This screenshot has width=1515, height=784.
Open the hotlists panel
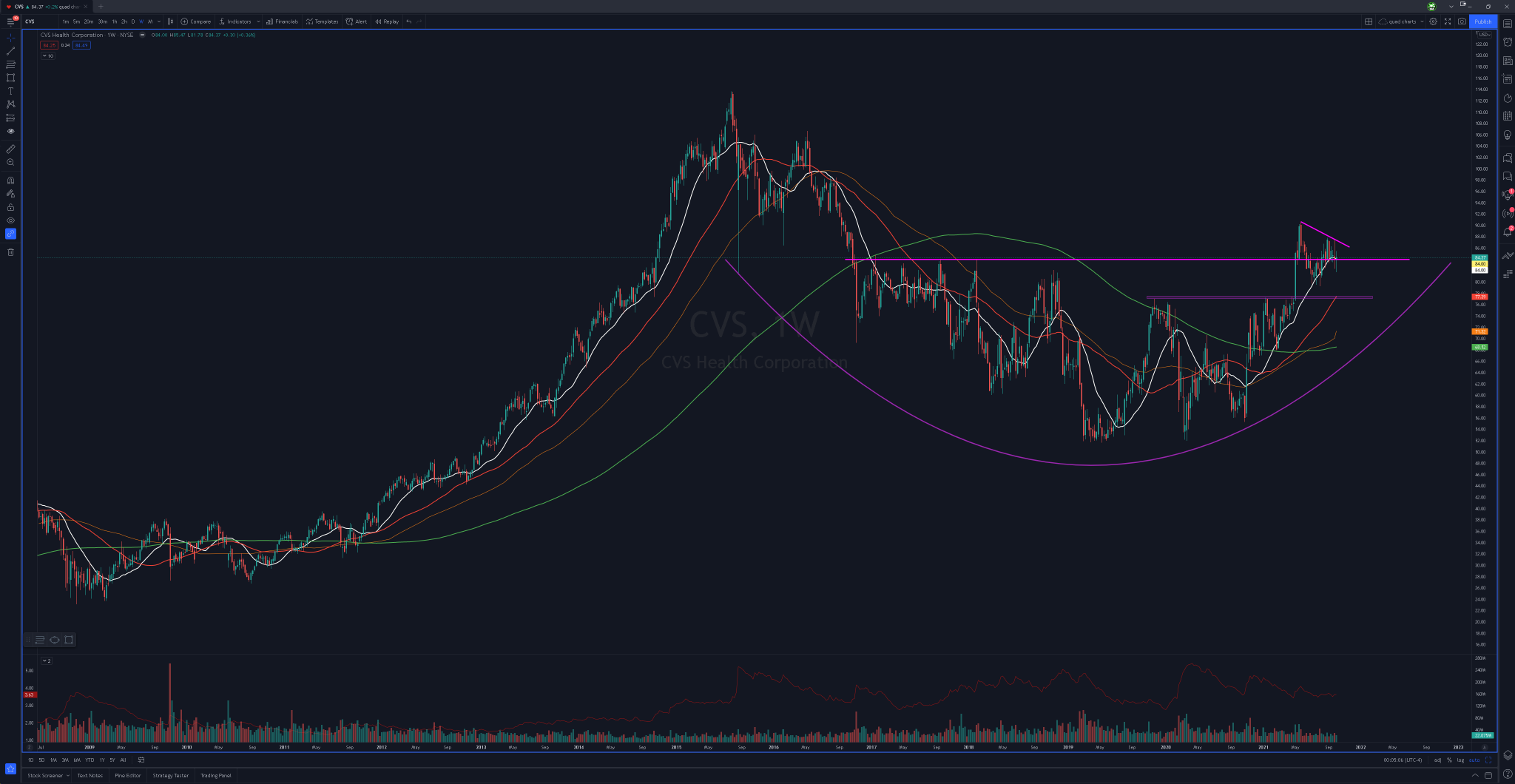[1508, 98]
